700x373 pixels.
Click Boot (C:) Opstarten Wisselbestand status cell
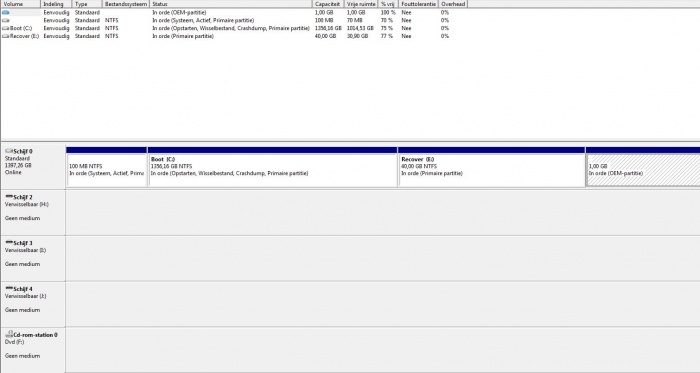coord(231,28)
